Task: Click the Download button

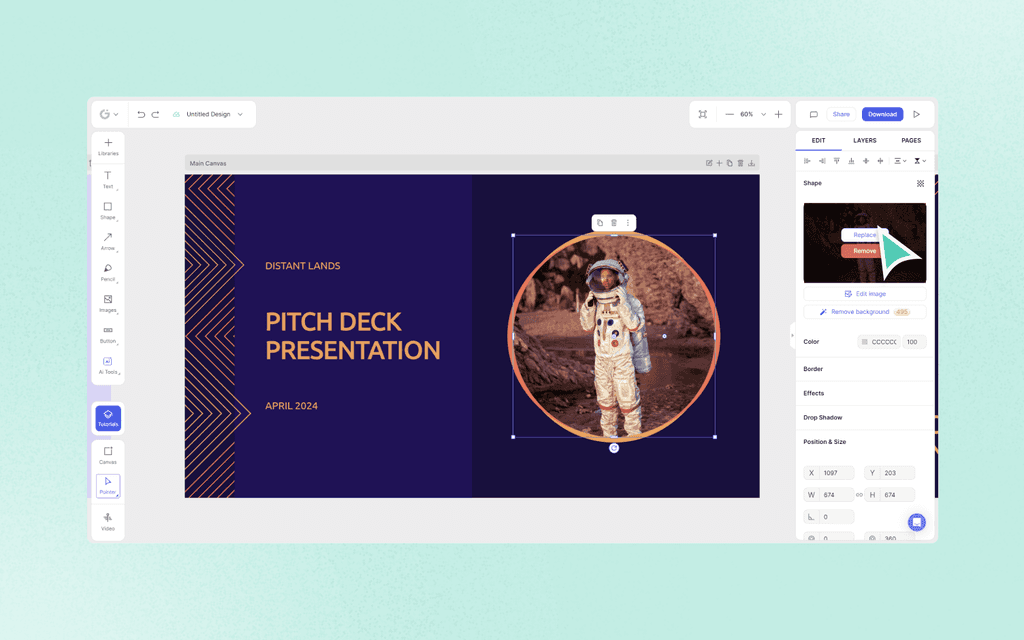Action: (x=882, y=114)
